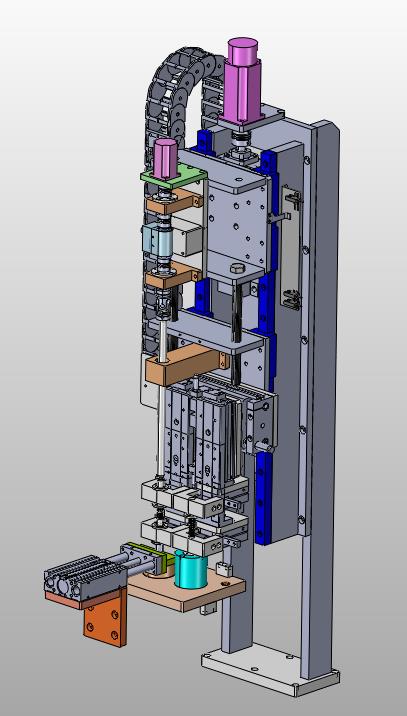
Task: Click the large tan block on the shaft
Action: point(185,364)
